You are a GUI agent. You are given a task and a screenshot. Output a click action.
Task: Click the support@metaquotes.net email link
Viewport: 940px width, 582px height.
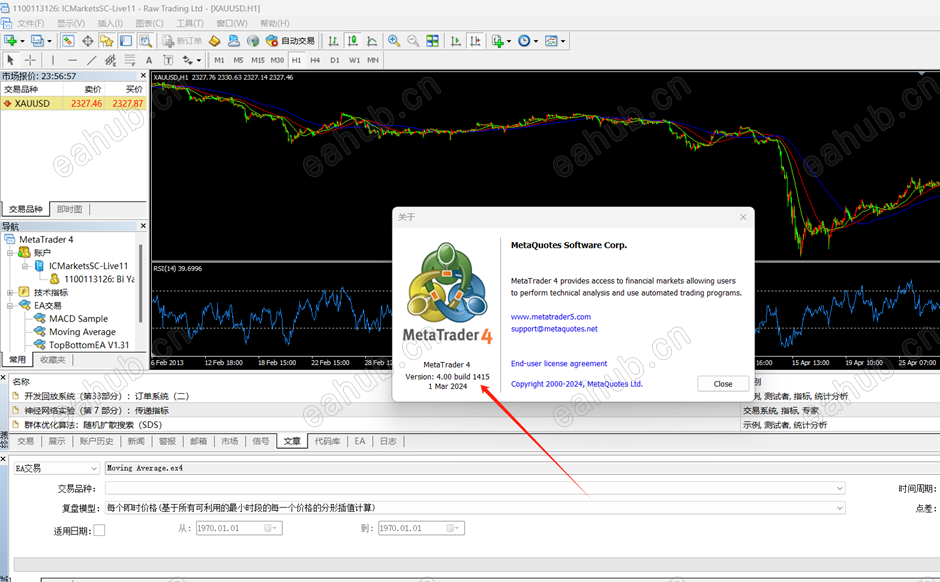(x=554, y=329)
